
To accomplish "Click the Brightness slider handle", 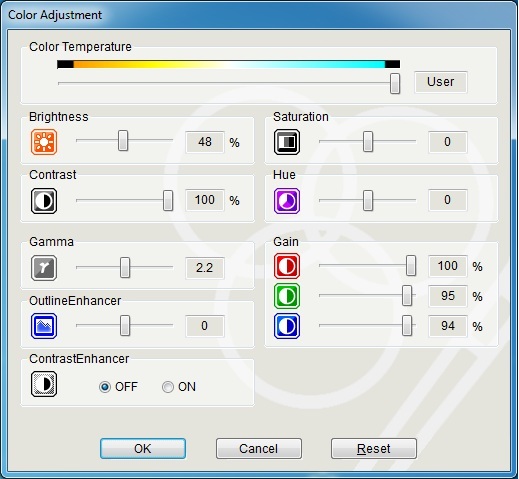I will [123, 141].
